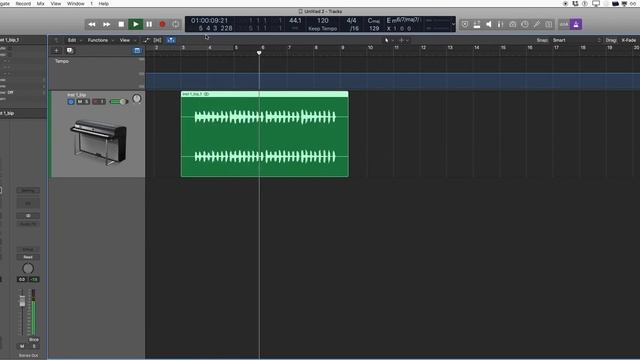Toggle the Global Tracks button
This screenshot has height=360, width=640.
click(137, 51)
